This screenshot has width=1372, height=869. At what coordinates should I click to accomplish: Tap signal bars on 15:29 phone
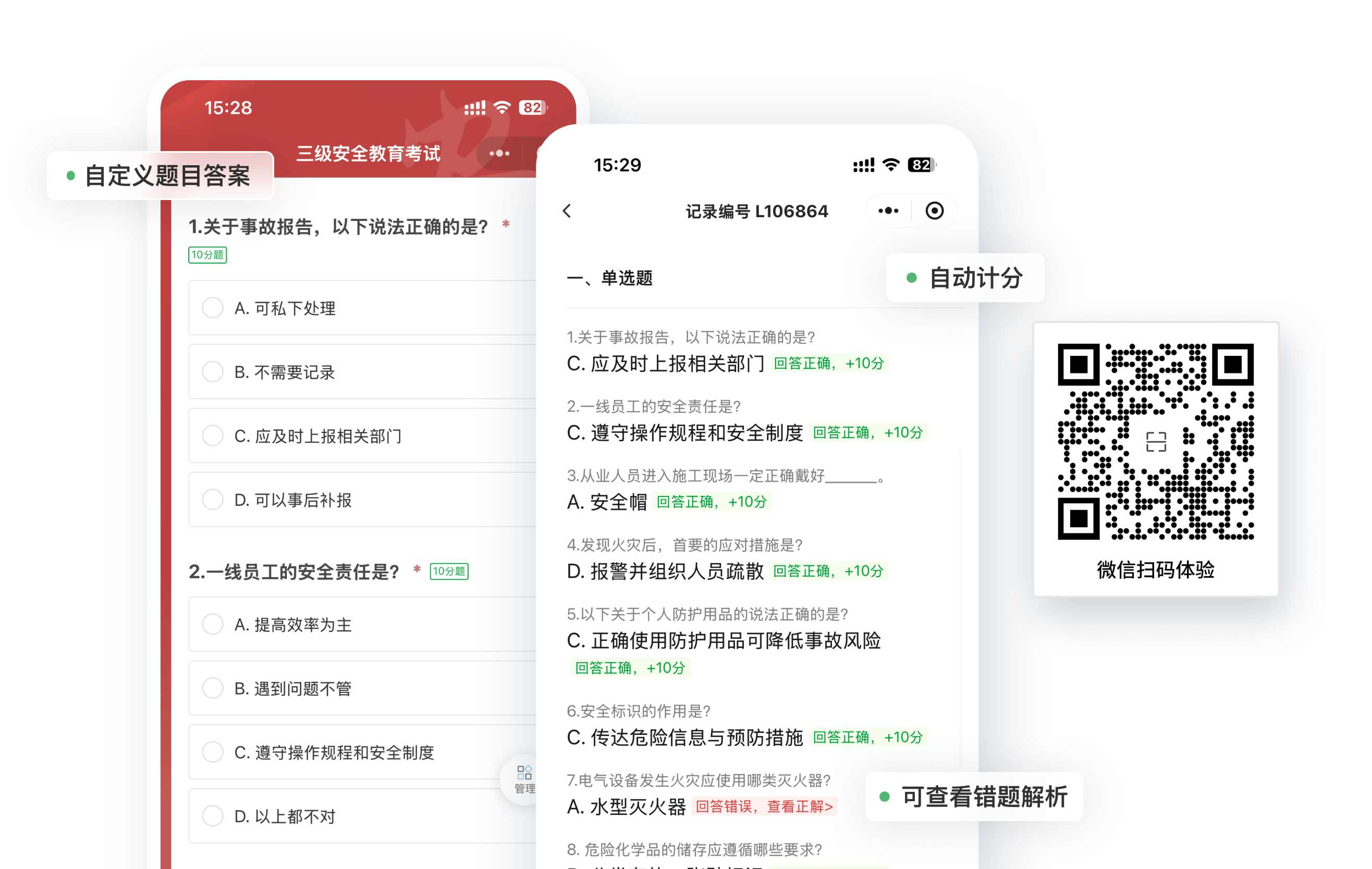pos(863,165)
